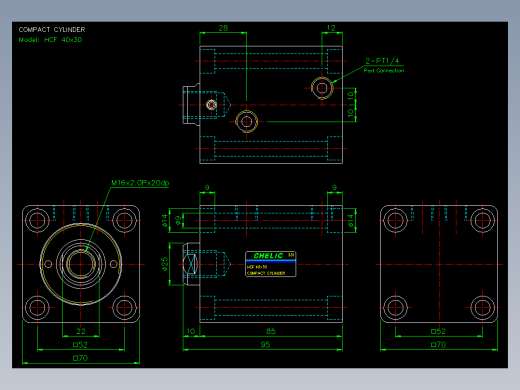Click the Port Connection note
This screenshot has height=390, width=520.
point(384,71)
